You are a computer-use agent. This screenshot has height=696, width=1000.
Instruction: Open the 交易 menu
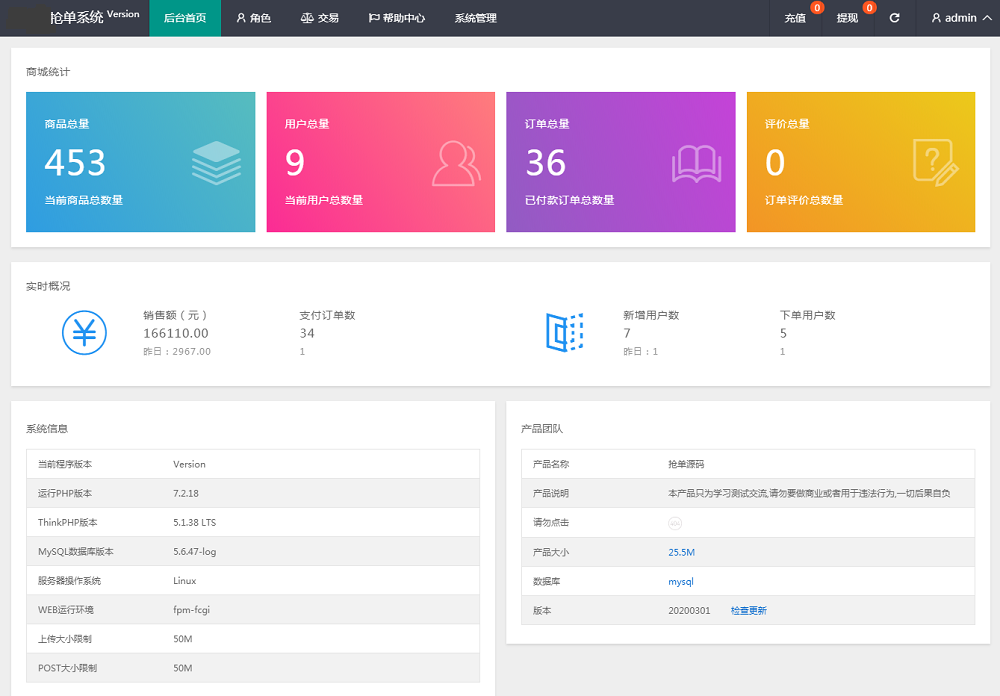[320, 18]
